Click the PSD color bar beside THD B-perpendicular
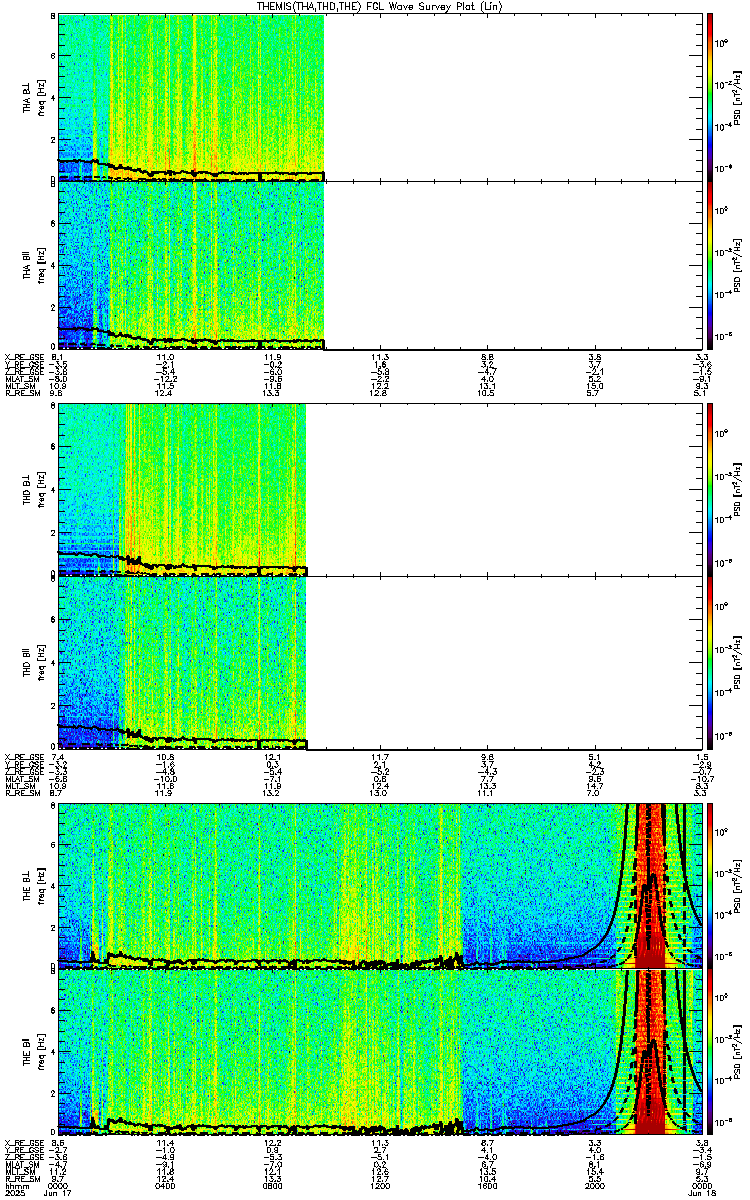 [x=710, y=489]
